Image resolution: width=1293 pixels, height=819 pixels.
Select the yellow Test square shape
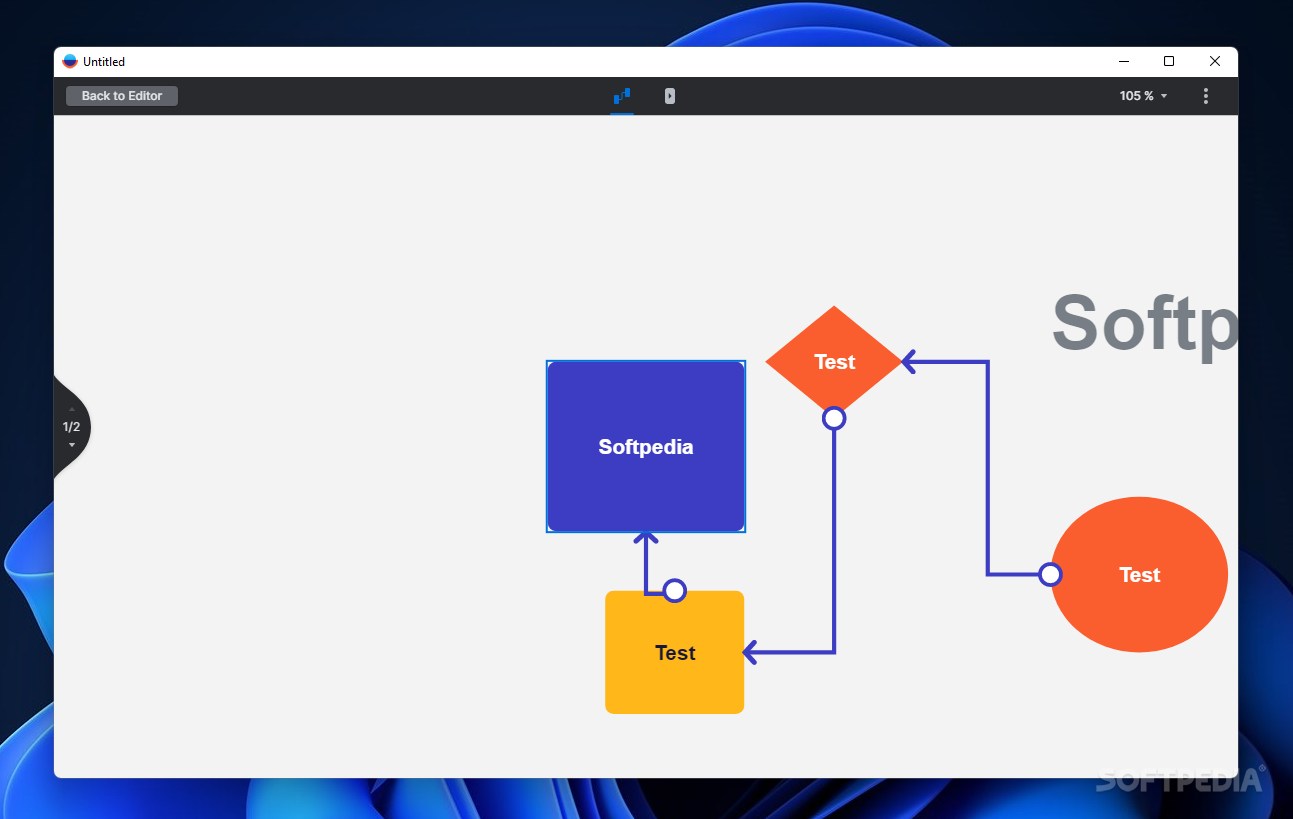[675, 652]
